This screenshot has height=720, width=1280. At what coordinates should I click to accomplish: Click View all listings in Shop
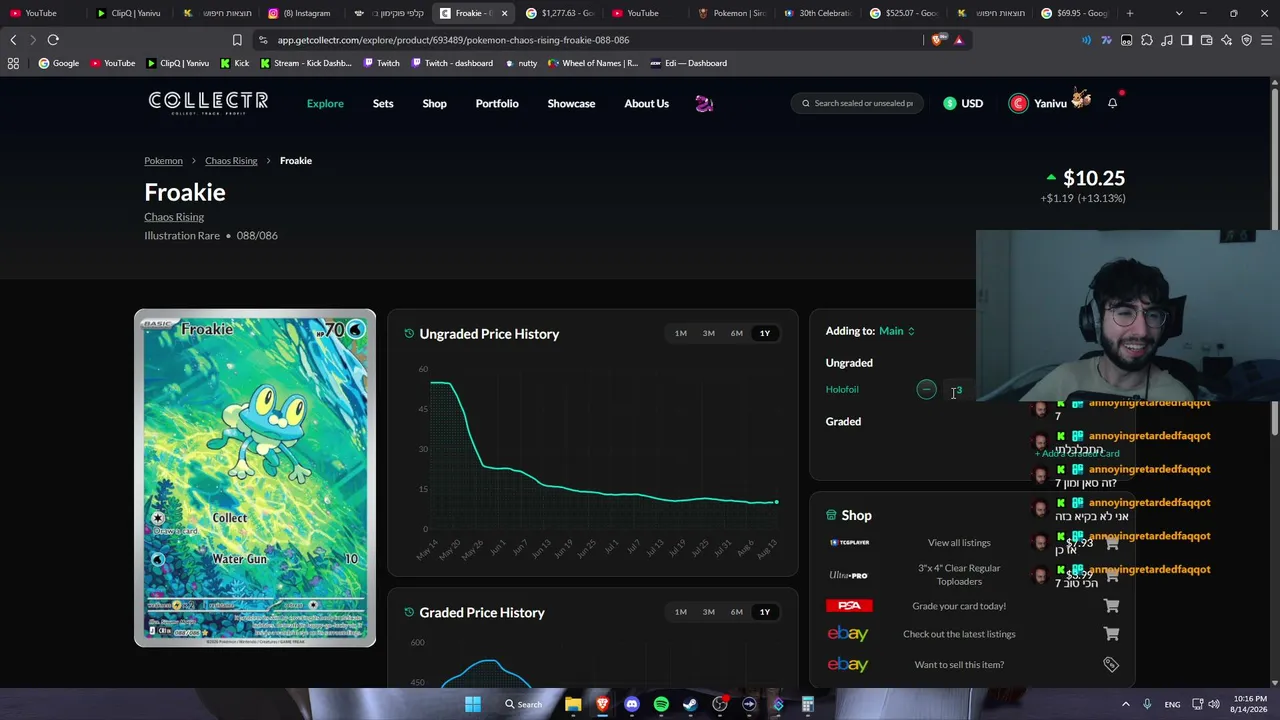[959, 543]
